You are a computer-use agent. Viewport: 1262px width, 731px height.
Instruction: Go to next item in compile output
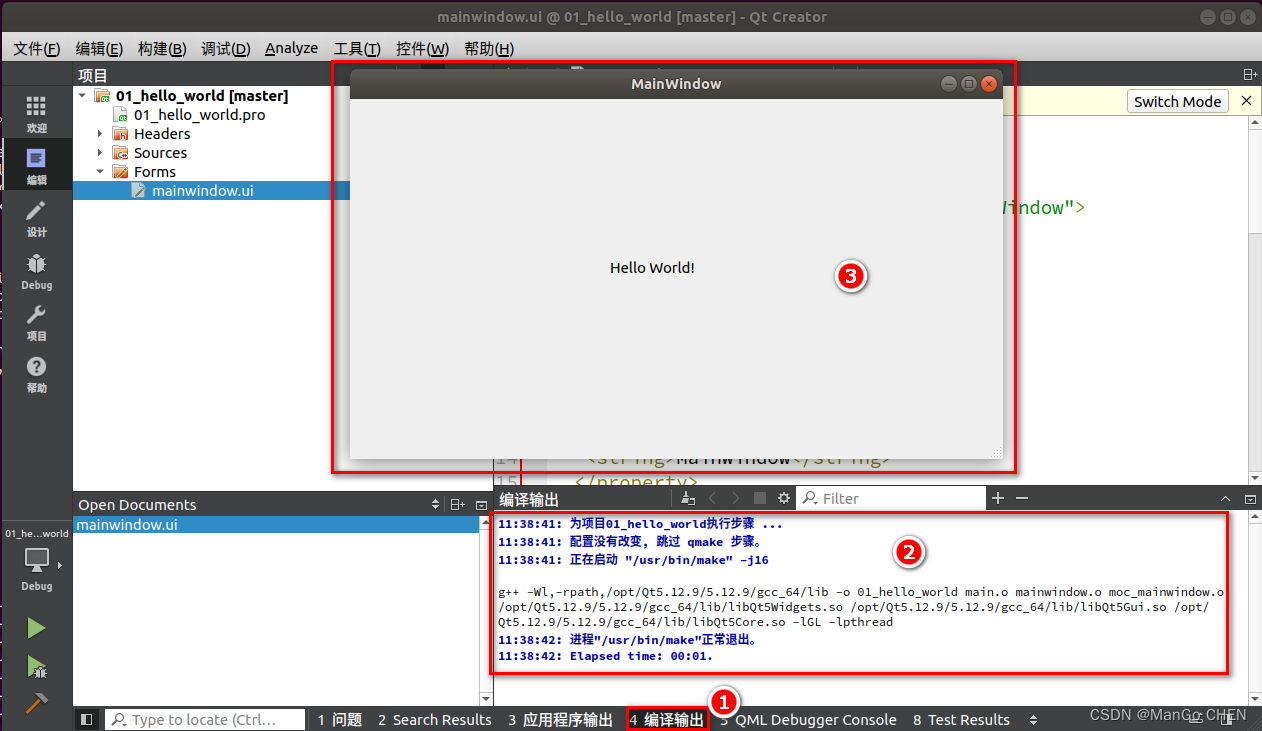pos(736,498)
